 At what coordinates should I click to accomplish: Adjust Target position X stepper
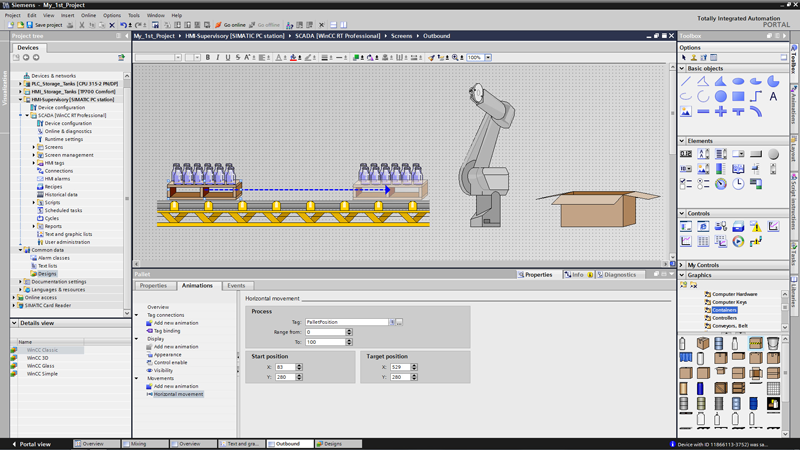click(414, 367)
